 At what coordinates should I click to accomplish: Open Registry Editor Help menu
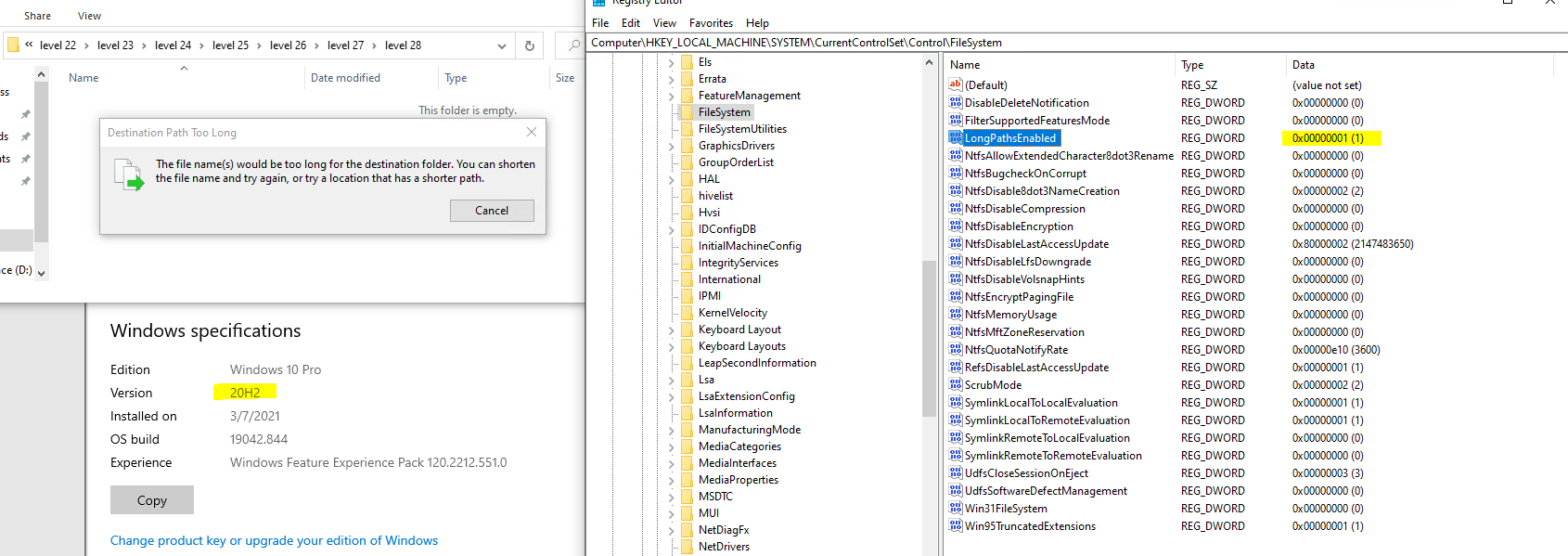[757, 23]
